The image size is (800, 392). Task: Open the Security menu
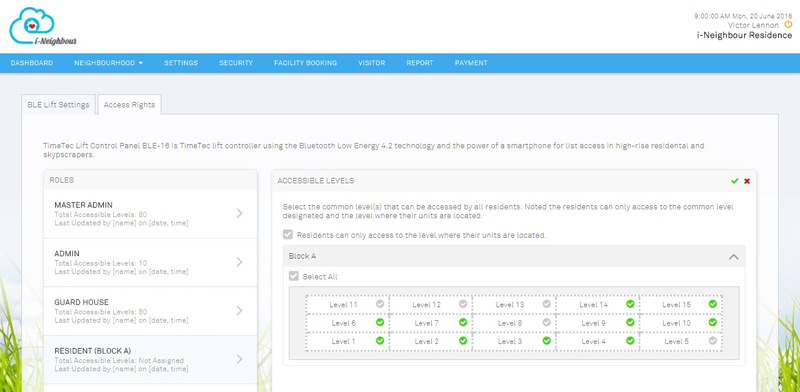point(236,63)
